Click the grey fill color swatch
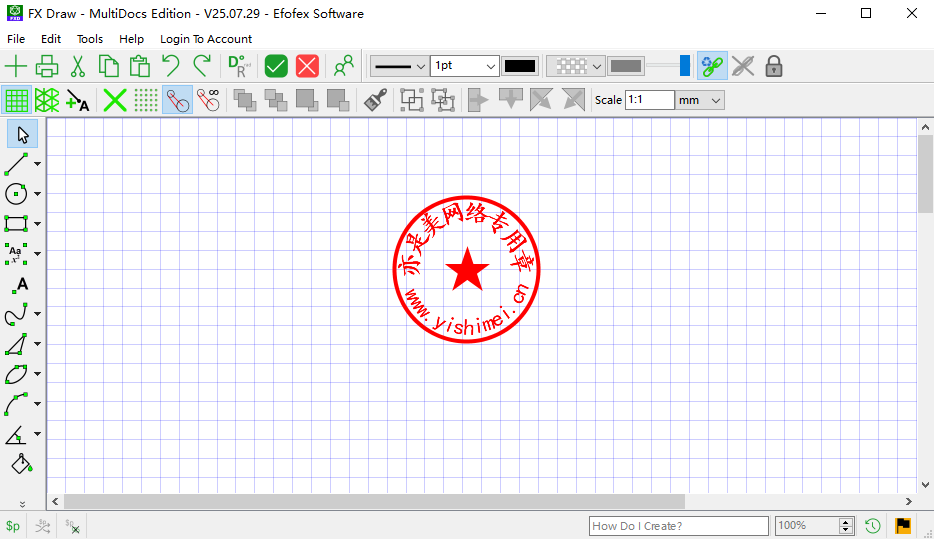934x539 pixels. pos(625,66)
